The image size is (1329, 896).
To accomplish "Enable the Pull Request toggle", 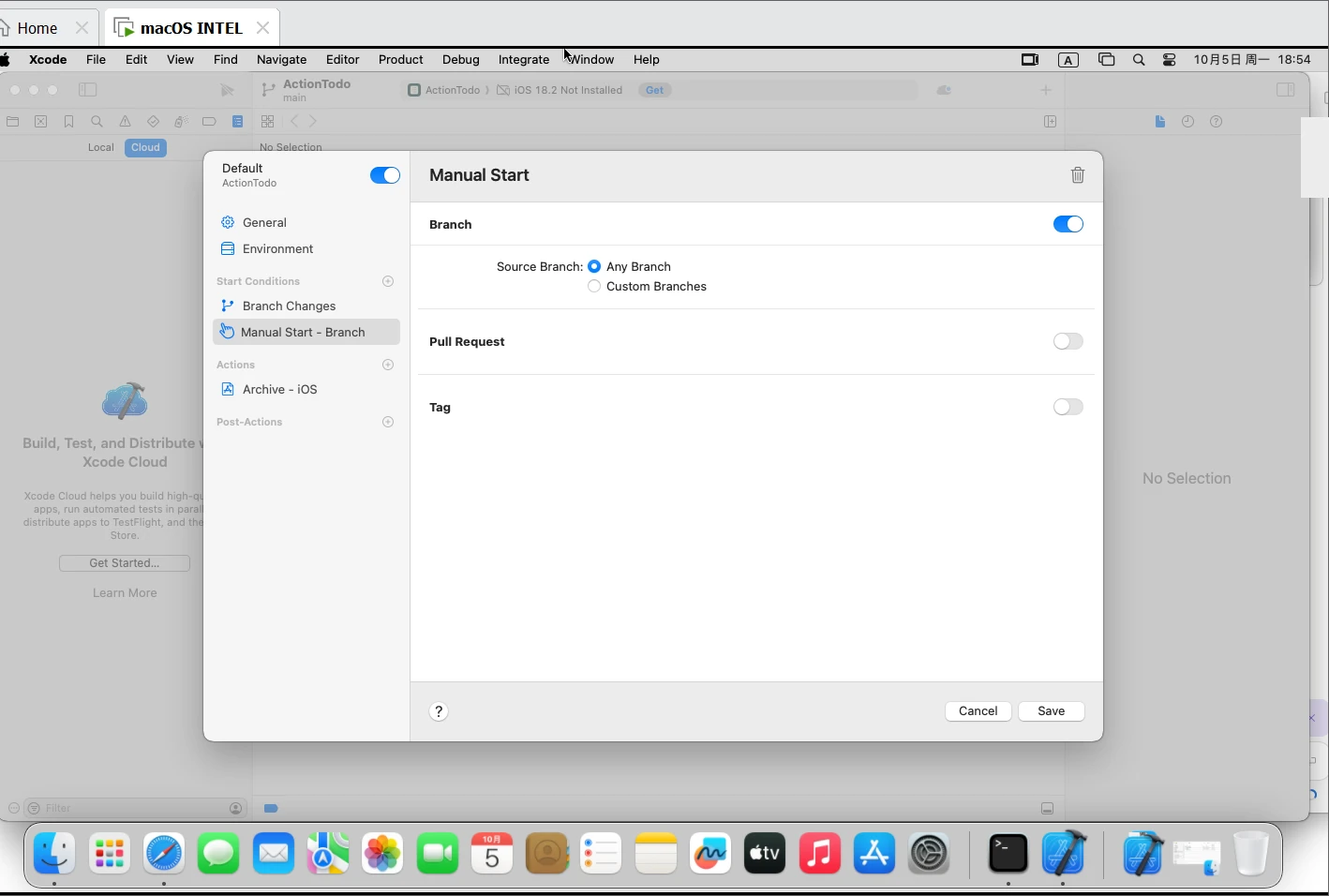I will (x=1068, y=341).
